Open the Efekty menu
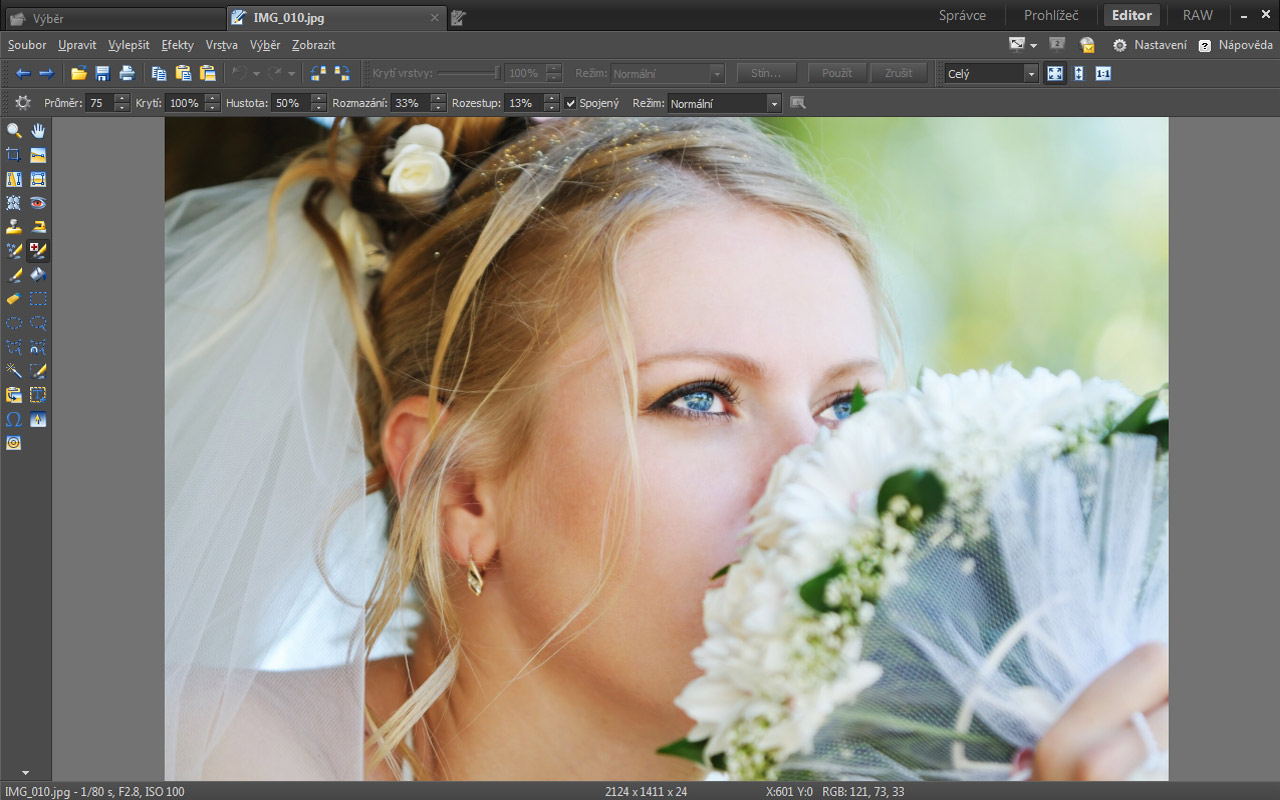The height and width of the screenshot is (800, 1280). 178,45
